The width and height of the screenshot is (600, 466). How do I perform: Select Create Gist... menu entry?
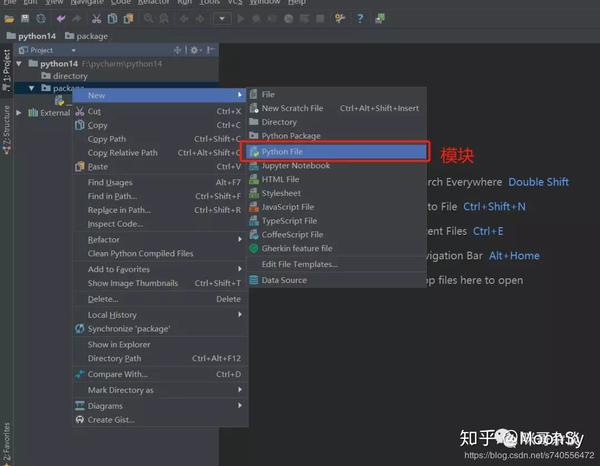[159, 420]
